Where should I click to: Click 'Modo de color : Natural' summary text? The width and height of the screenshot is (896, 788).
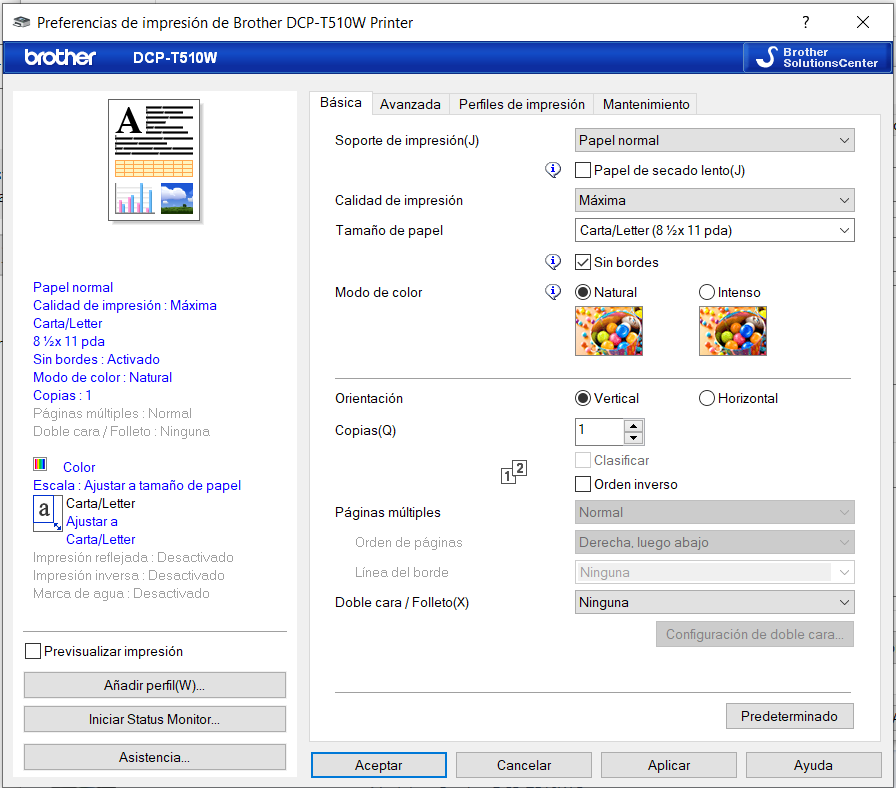[x=102, y=377]
